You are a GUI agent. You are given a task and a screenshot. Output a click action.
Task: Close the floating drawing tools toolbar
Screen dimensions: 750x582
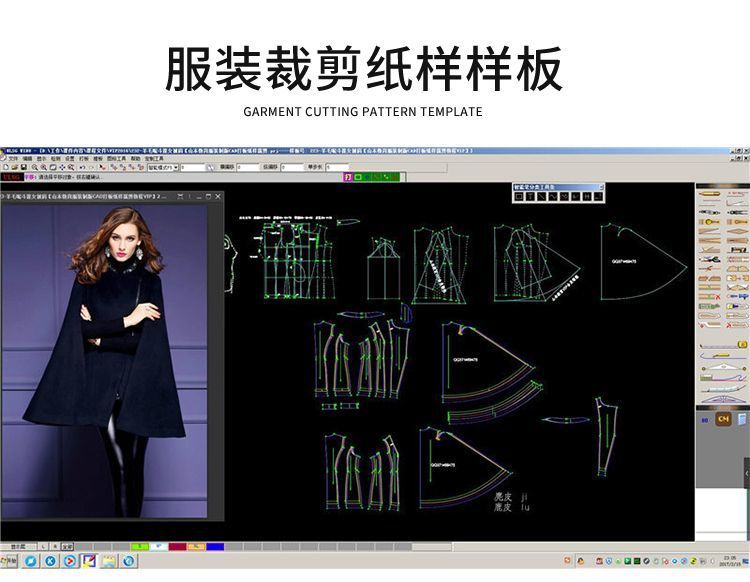pos(602,187)
